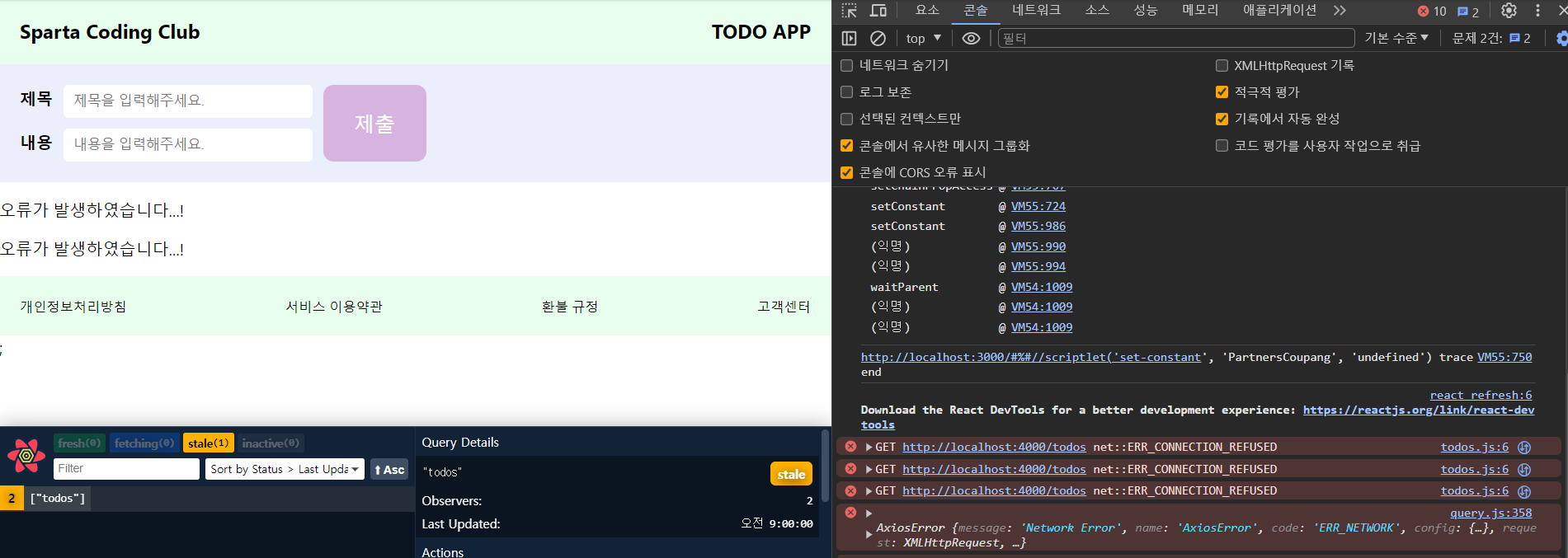Toggle Asc sort order button
The width and height of the screenshot is (1568, 558).
(x=389, y=469)
